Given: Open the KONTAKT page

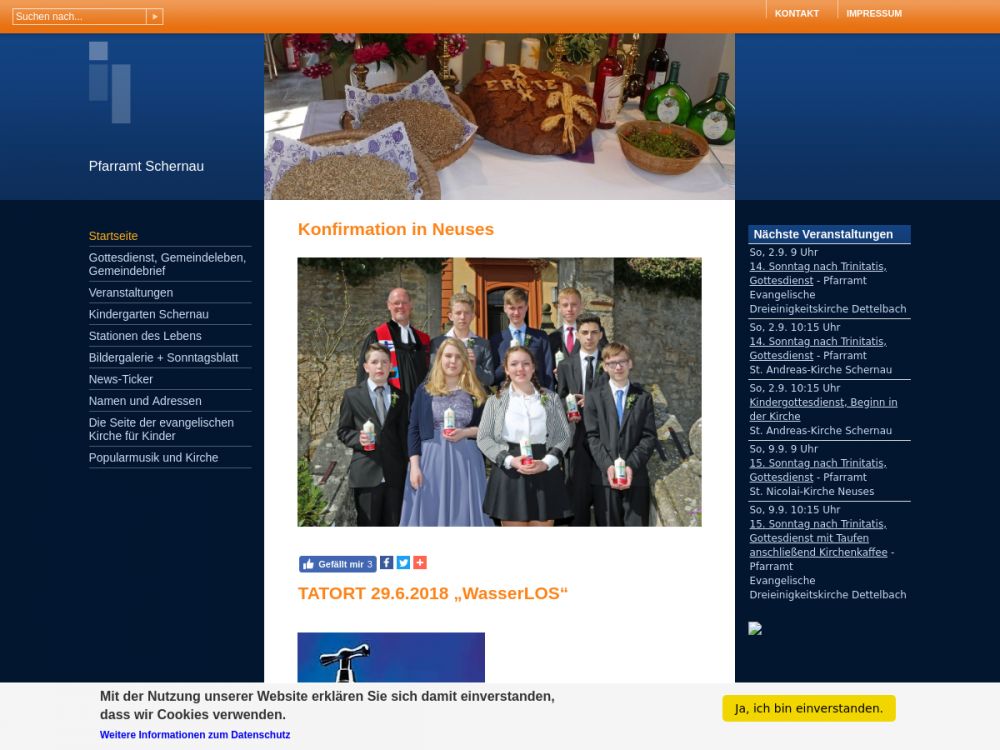Looking at the screenshot, I should click(x=796, y=14).
